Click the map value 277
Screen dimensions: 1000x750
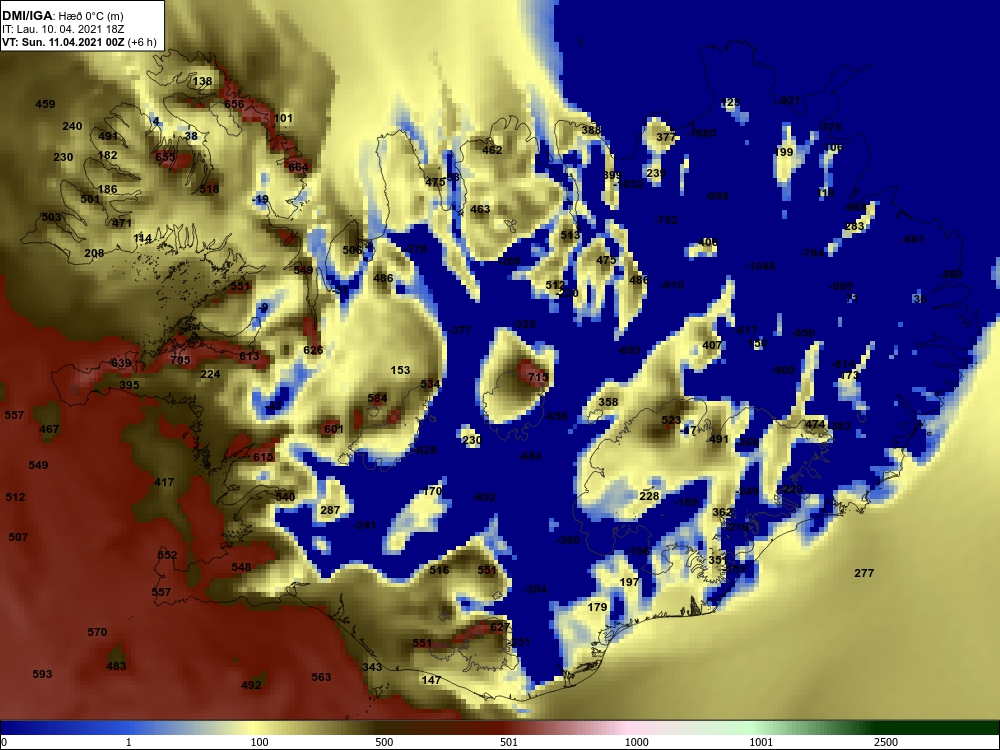pyautogui.click(x=864, y=573)
